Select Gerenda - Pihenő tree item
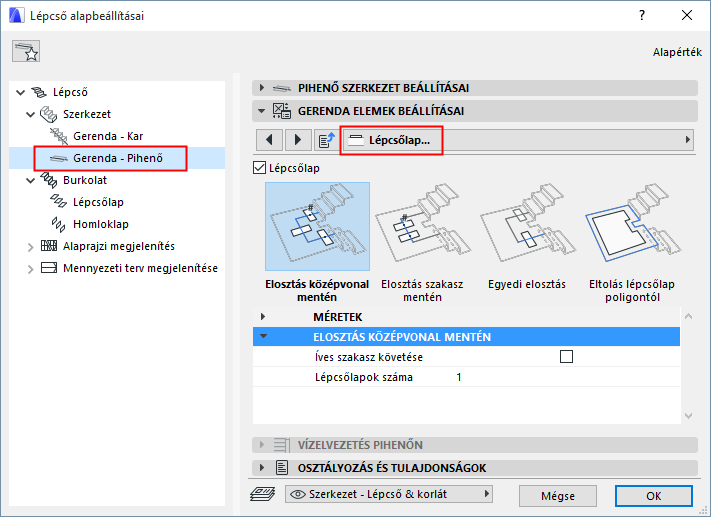This screenshot has height=517, width=711. point(117,158)
